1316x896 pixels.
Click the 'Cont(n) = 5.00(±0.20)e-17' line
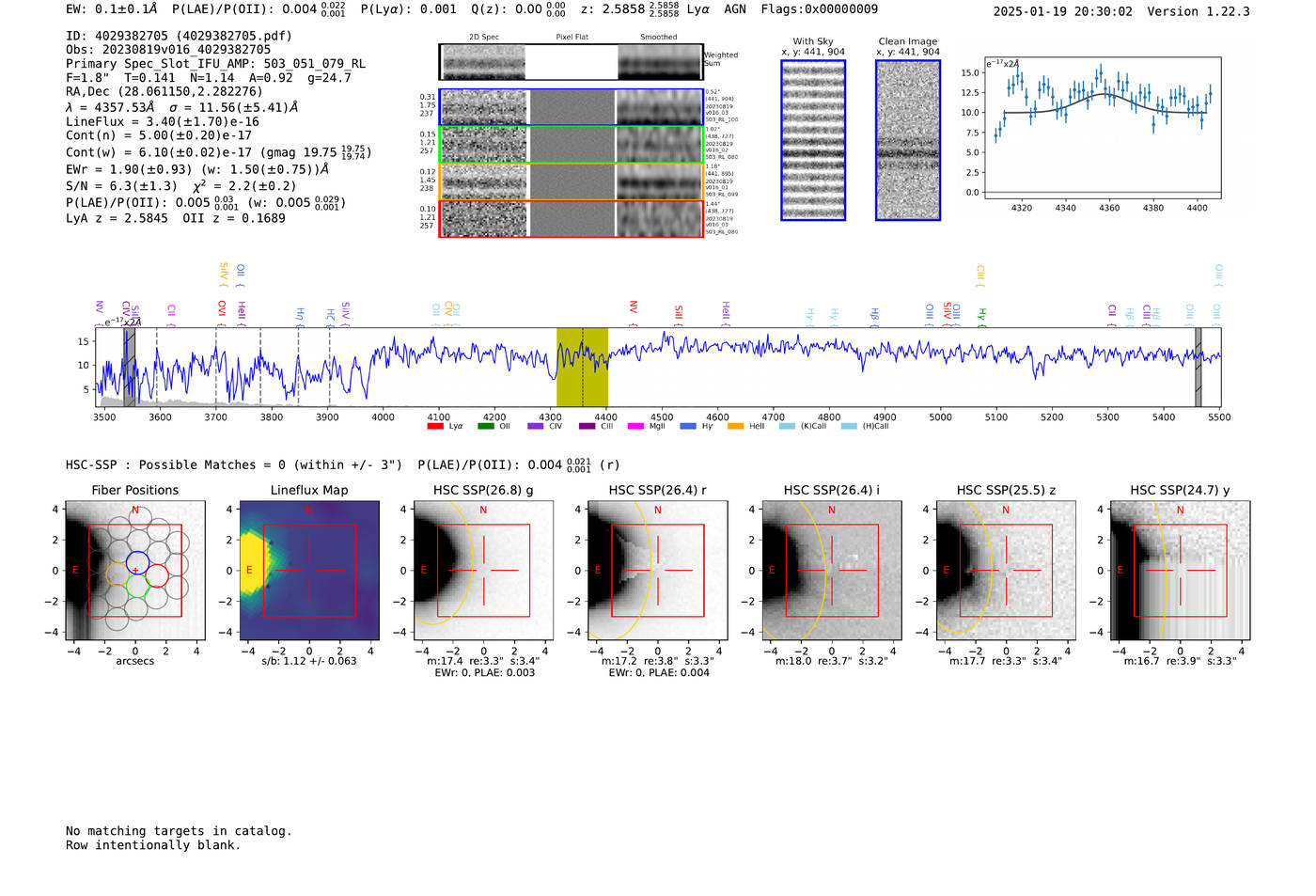[159, 135]
